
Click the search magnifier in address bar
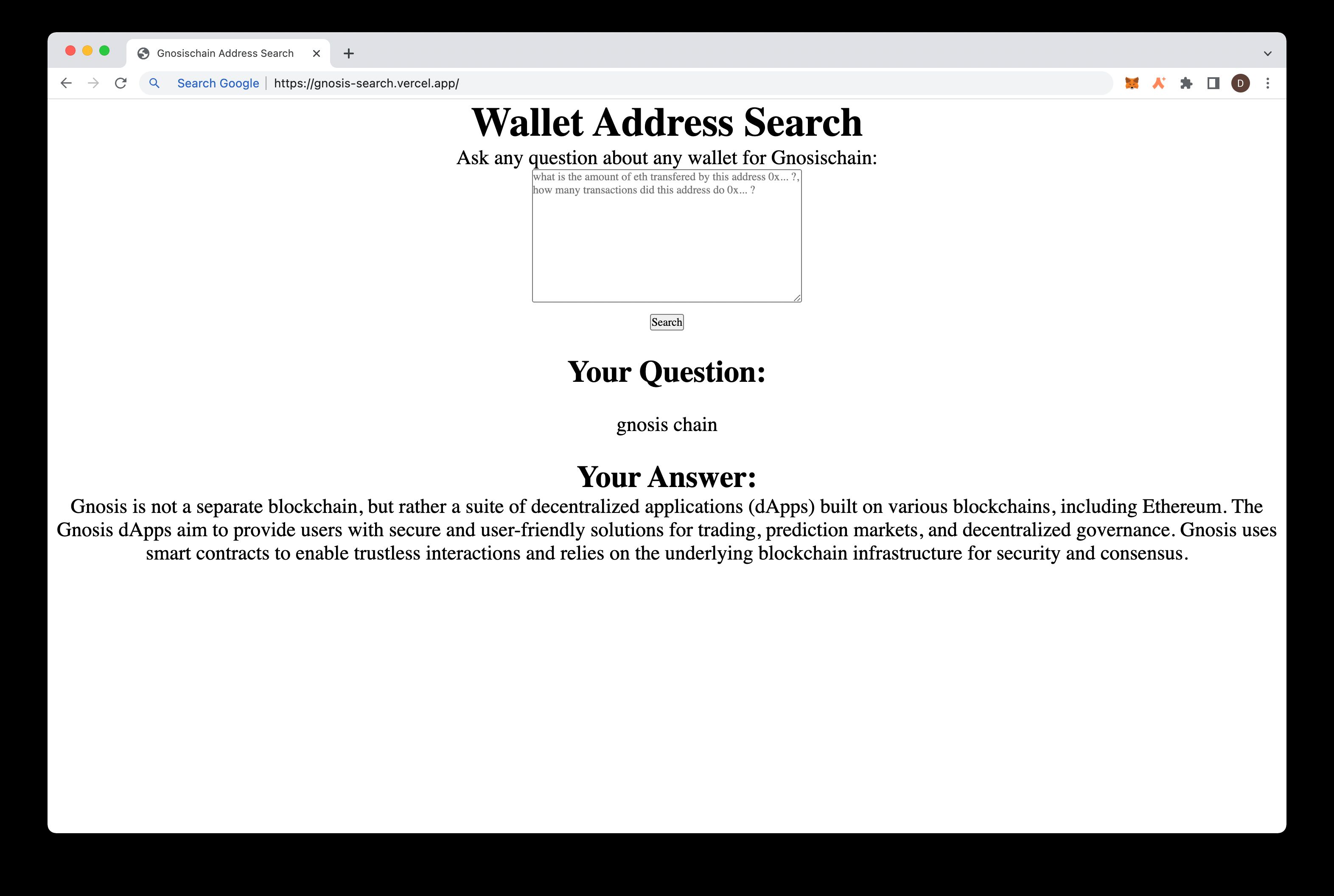pyautogui.click(x=155, y=83)
